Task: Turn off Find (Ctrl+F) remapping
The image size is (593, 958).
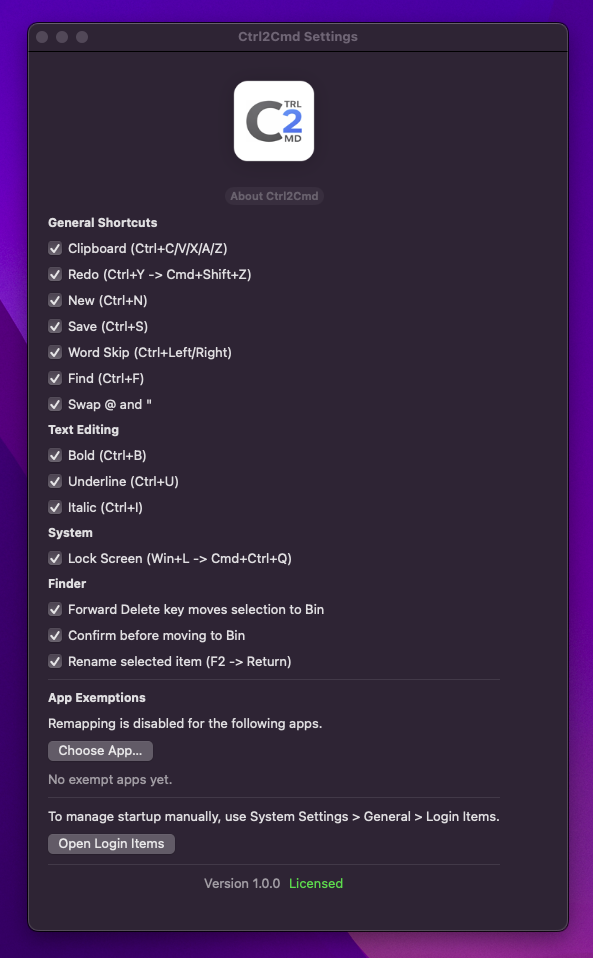Action: tap(55, 378)
